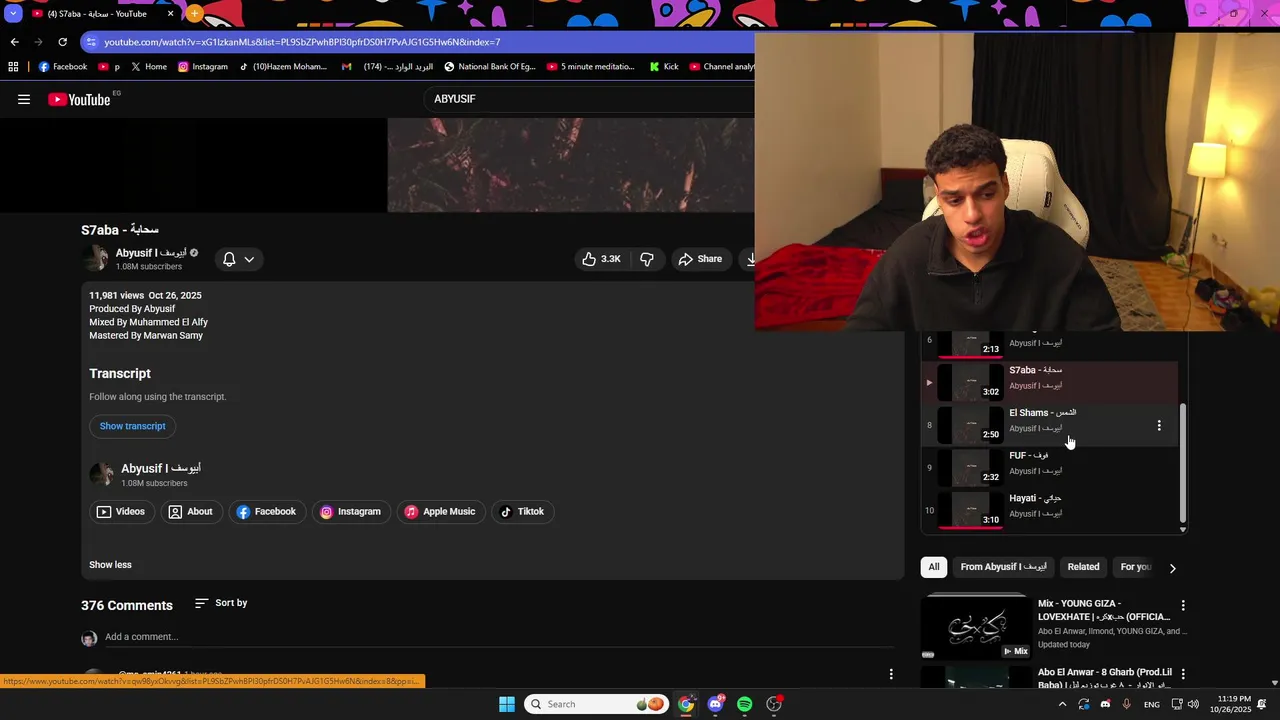1280x720 pixels.
Task: Click the YouTube search box containing ABYUSIF
Action: [x=590, y=99]
